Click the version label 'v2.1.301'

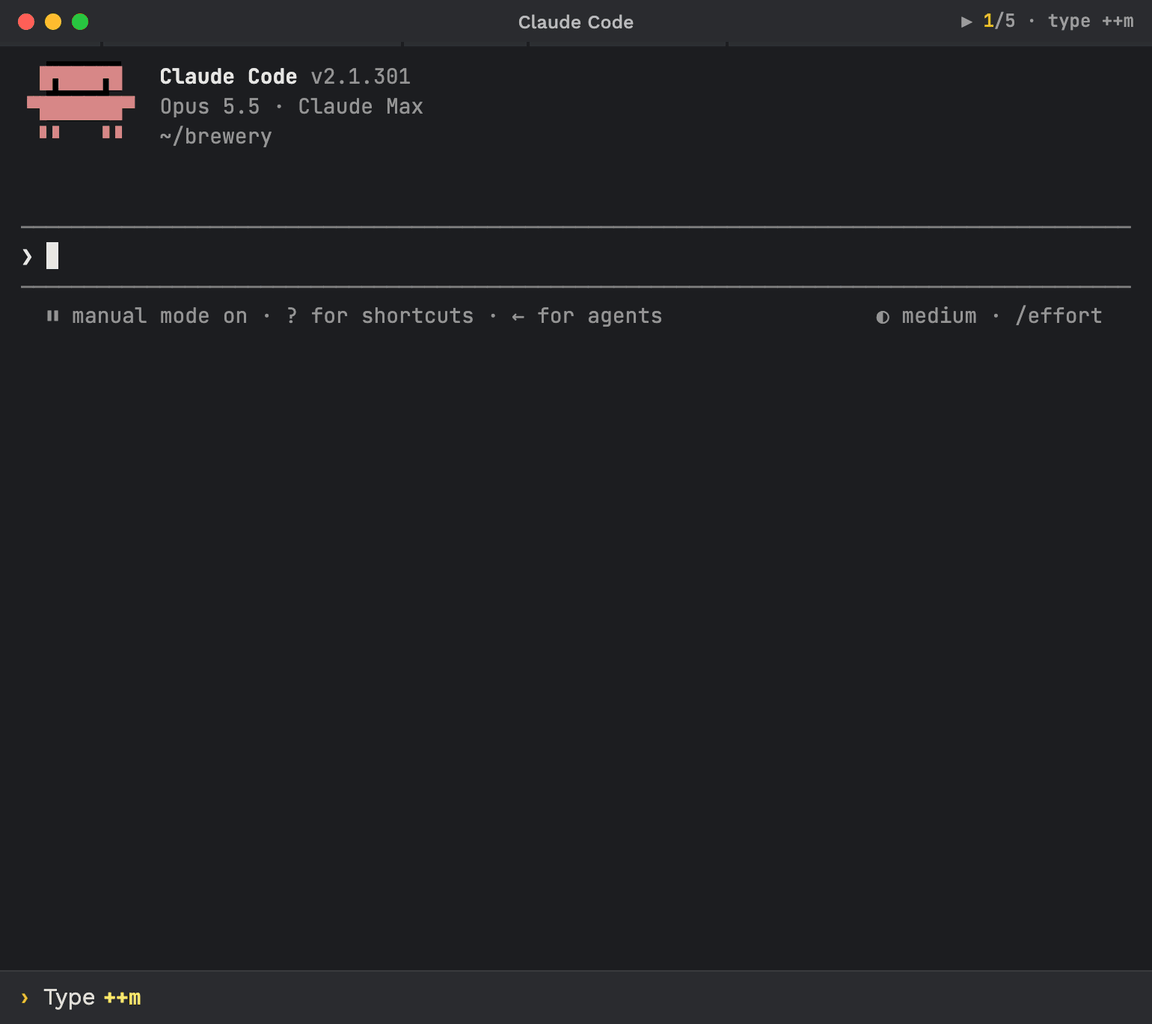tap(360, 76)
